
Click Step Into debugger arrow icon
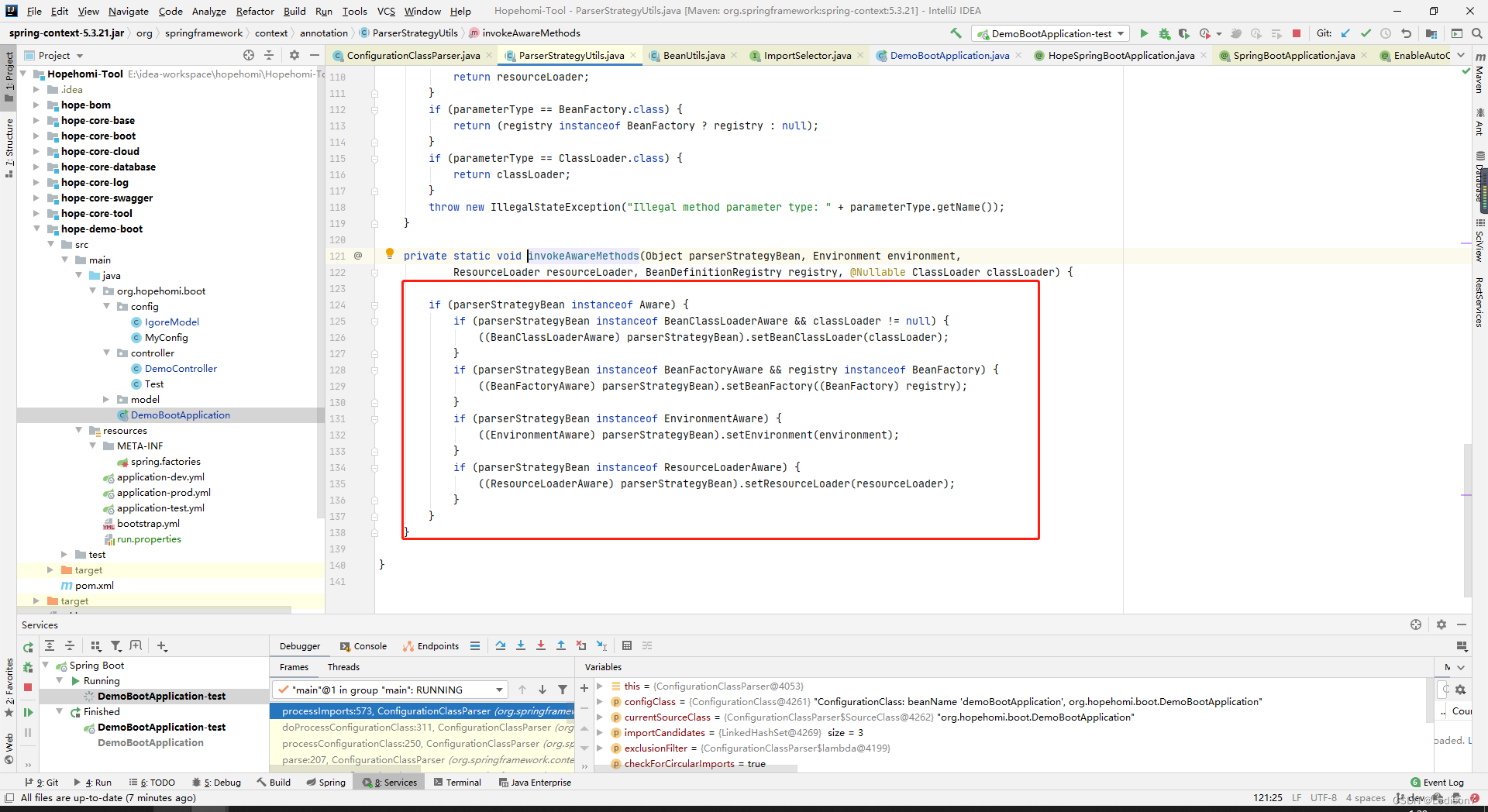tap(521, 645)
